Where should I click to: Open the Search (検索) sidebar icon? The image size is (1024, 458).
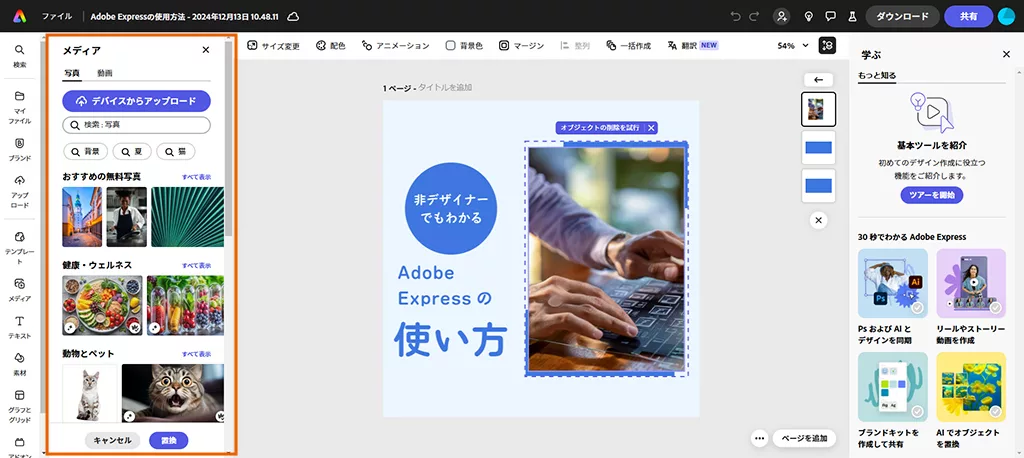(x=20, y=56)
